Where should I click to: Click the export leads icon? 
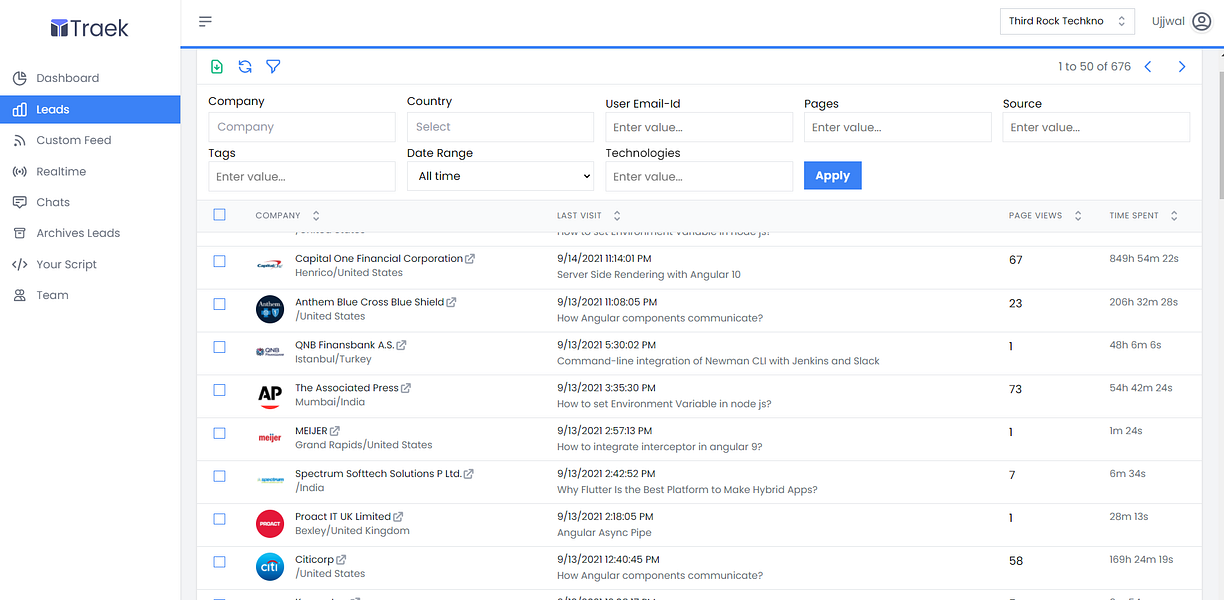coord(217,67)
